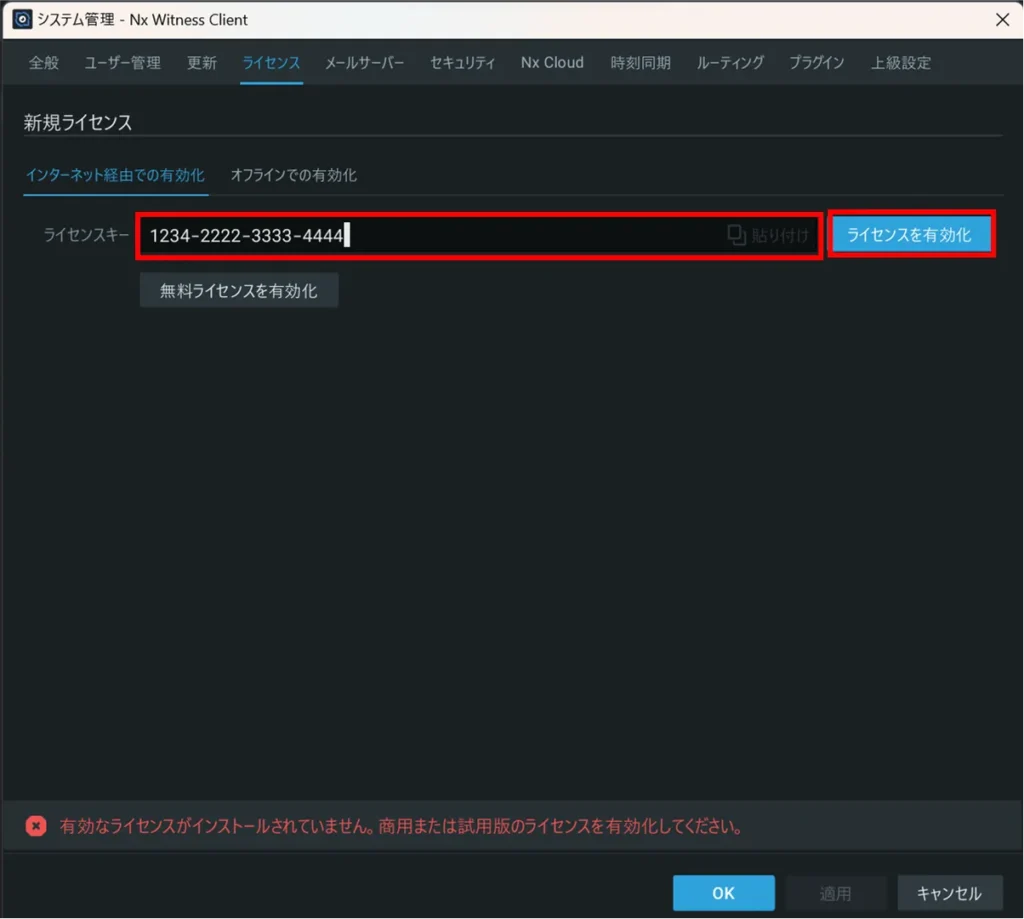Click the paste icon in license key field

click(737, 235)
